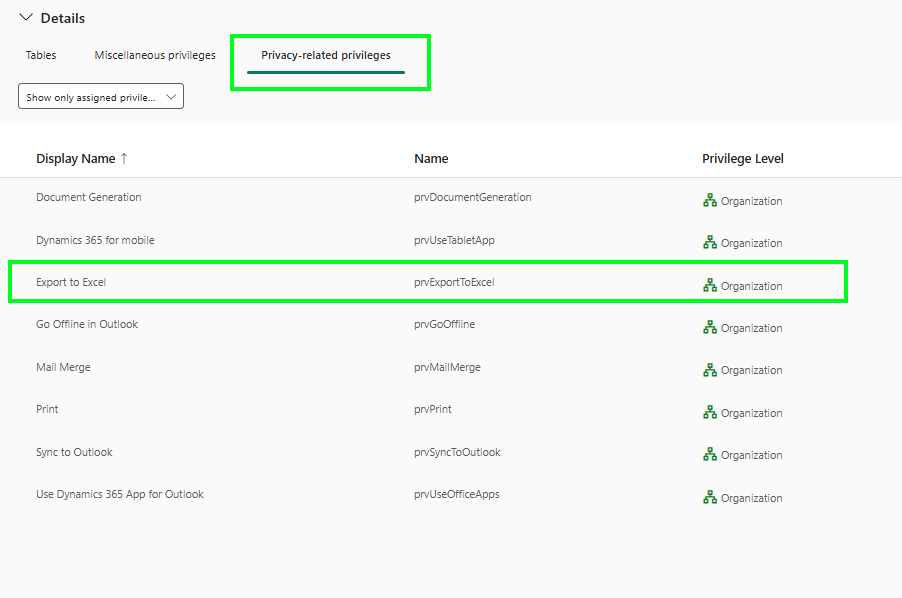Click Organization privilege icon for Print

click(710, 412)
